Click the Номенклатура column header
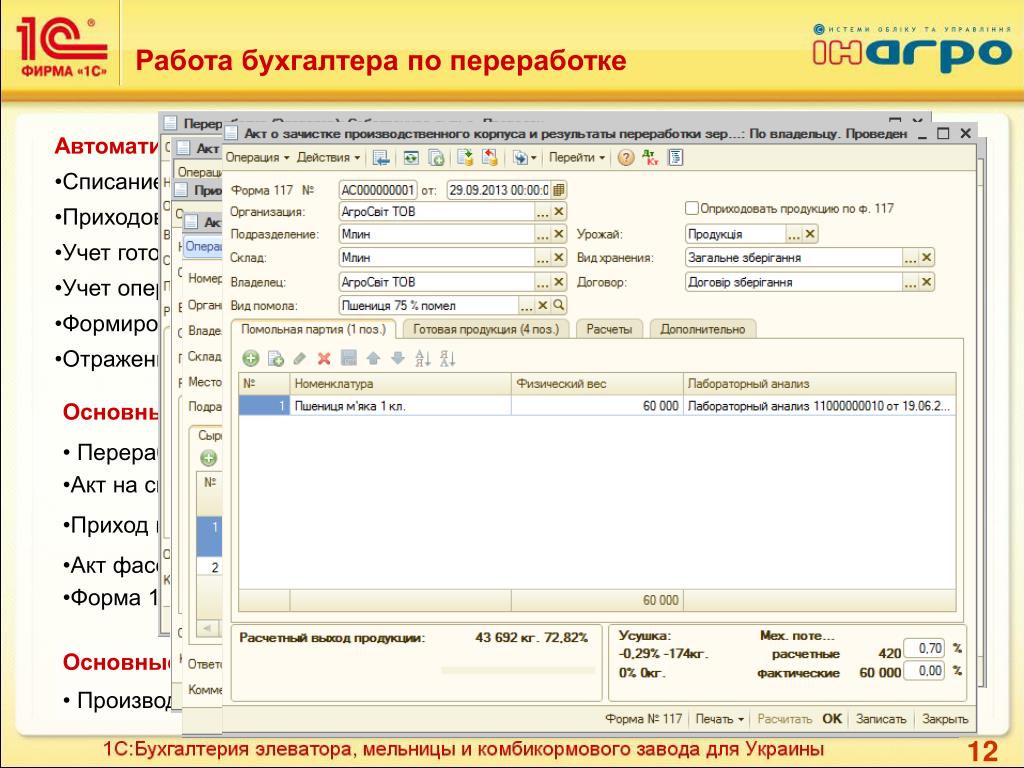This screenshot has height=768, width=1024. coord(400,383)
